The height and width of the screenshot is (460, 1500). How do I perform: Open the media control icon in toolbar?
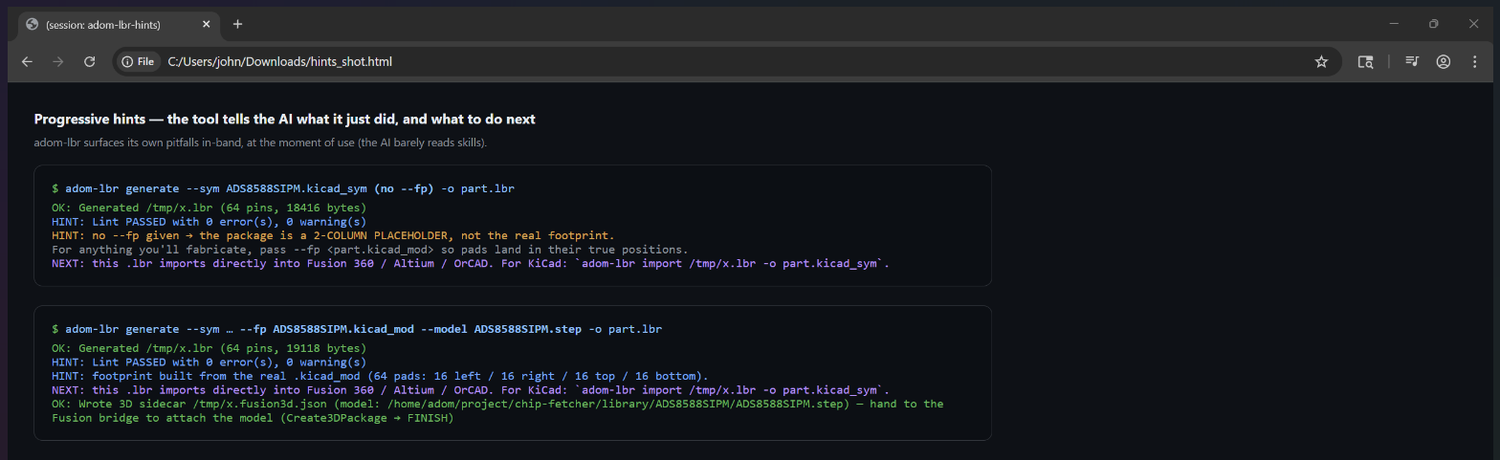(1412, 62)
